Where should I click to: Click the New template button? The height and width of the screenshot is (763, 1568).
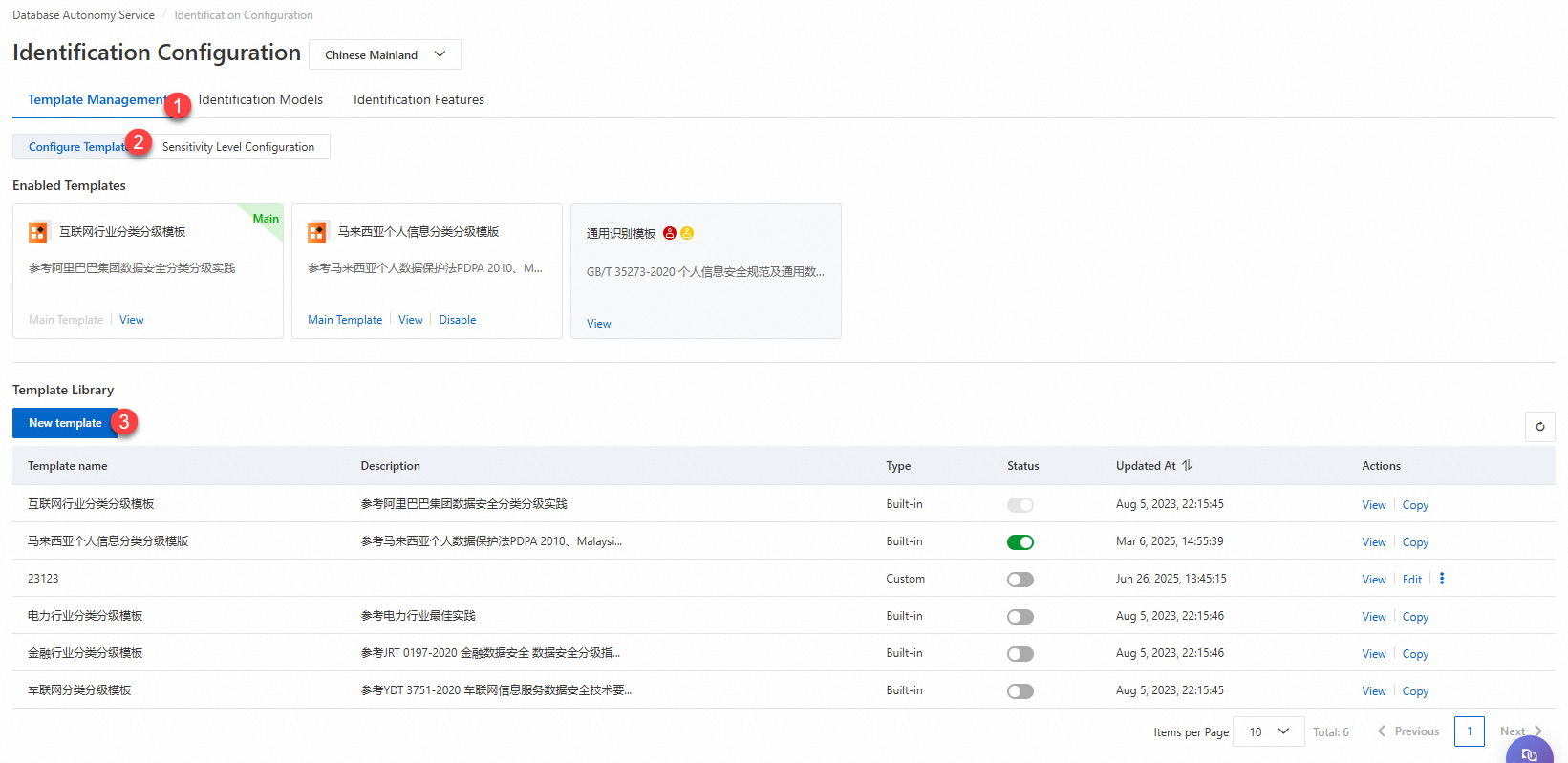[x=65, y=423]
